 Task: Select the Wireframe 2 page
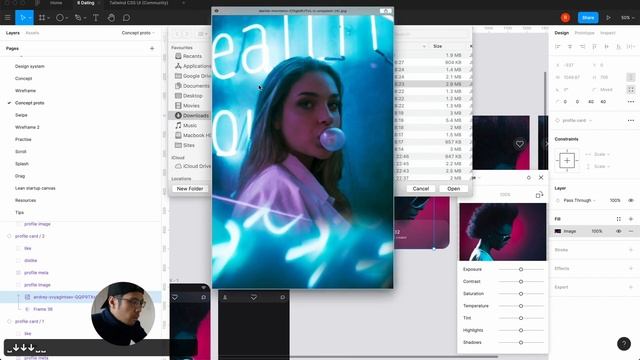27,127
